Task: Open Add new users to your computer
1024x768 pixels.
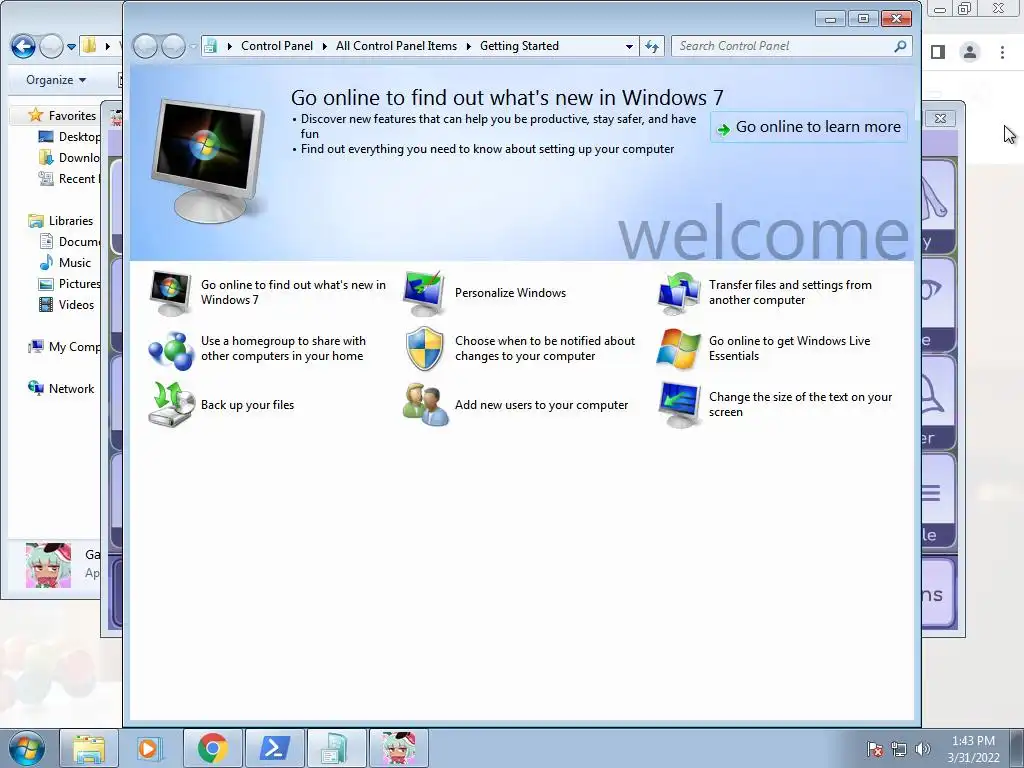Action: (x=541, y=405)
